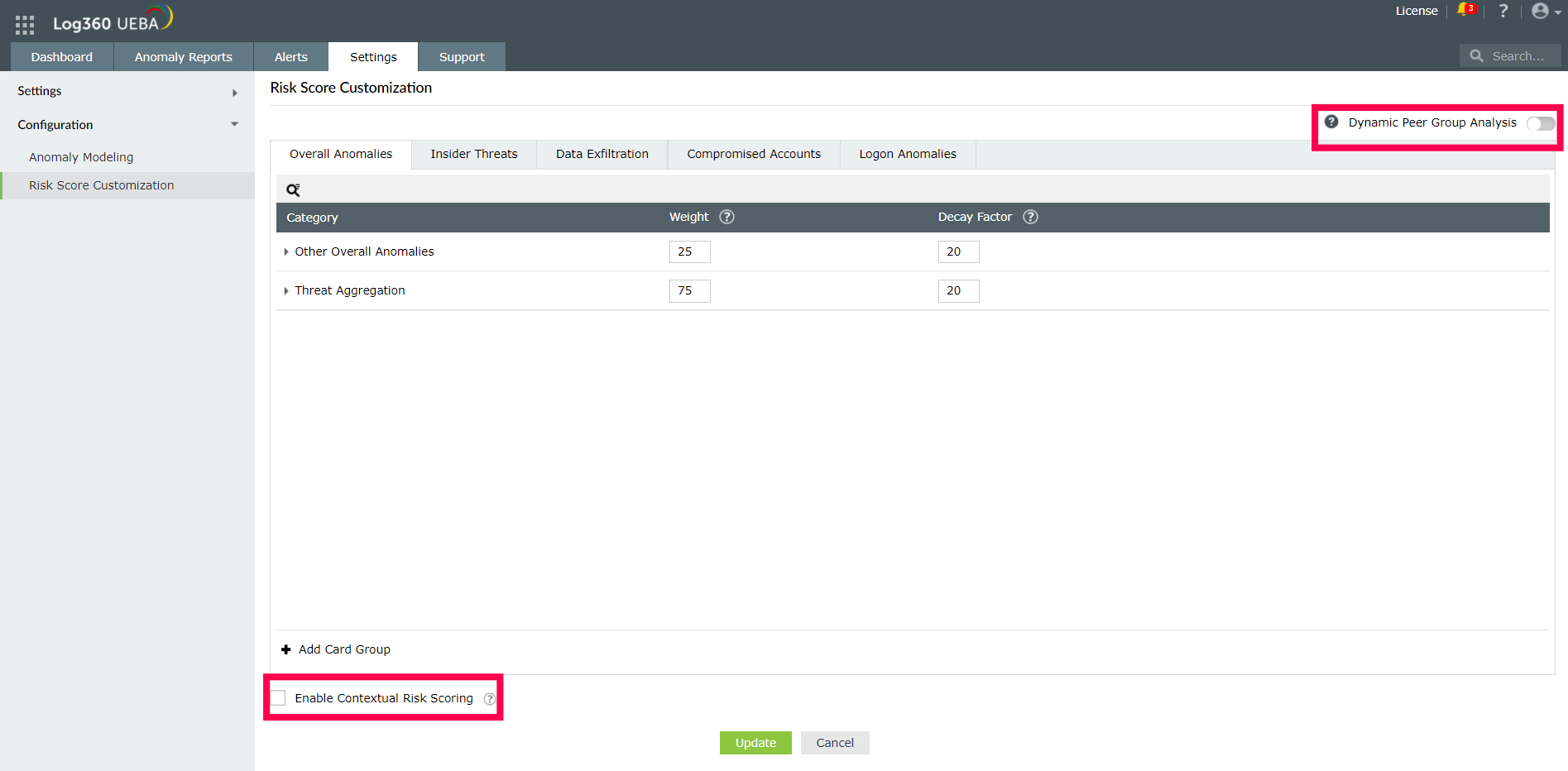Screen dimensions: 1568x771
Task: Edit weight for Other Overall Anomalies
Action: click(x=690, y=251)
